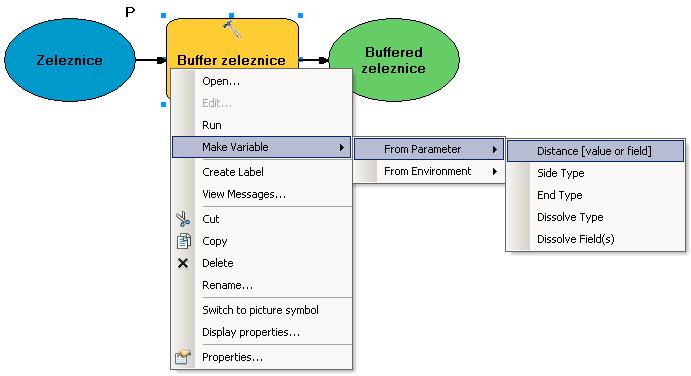The width and height of the screenshot is (691, 376).
Task: Choose Cut in the context menu
Action: tap(262, 219)
